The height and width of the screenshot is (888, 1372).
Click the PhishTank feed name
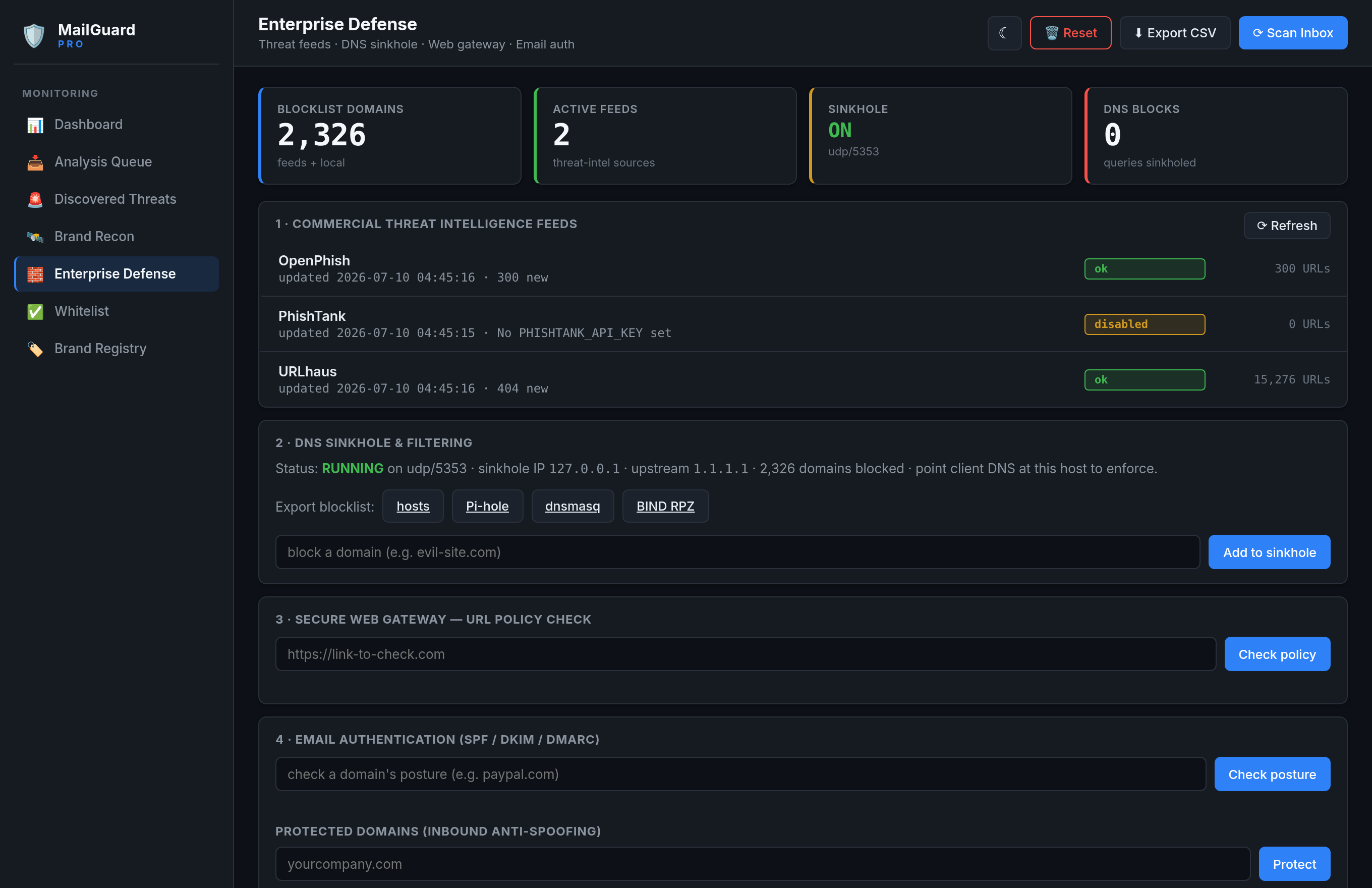coord(312,316)
